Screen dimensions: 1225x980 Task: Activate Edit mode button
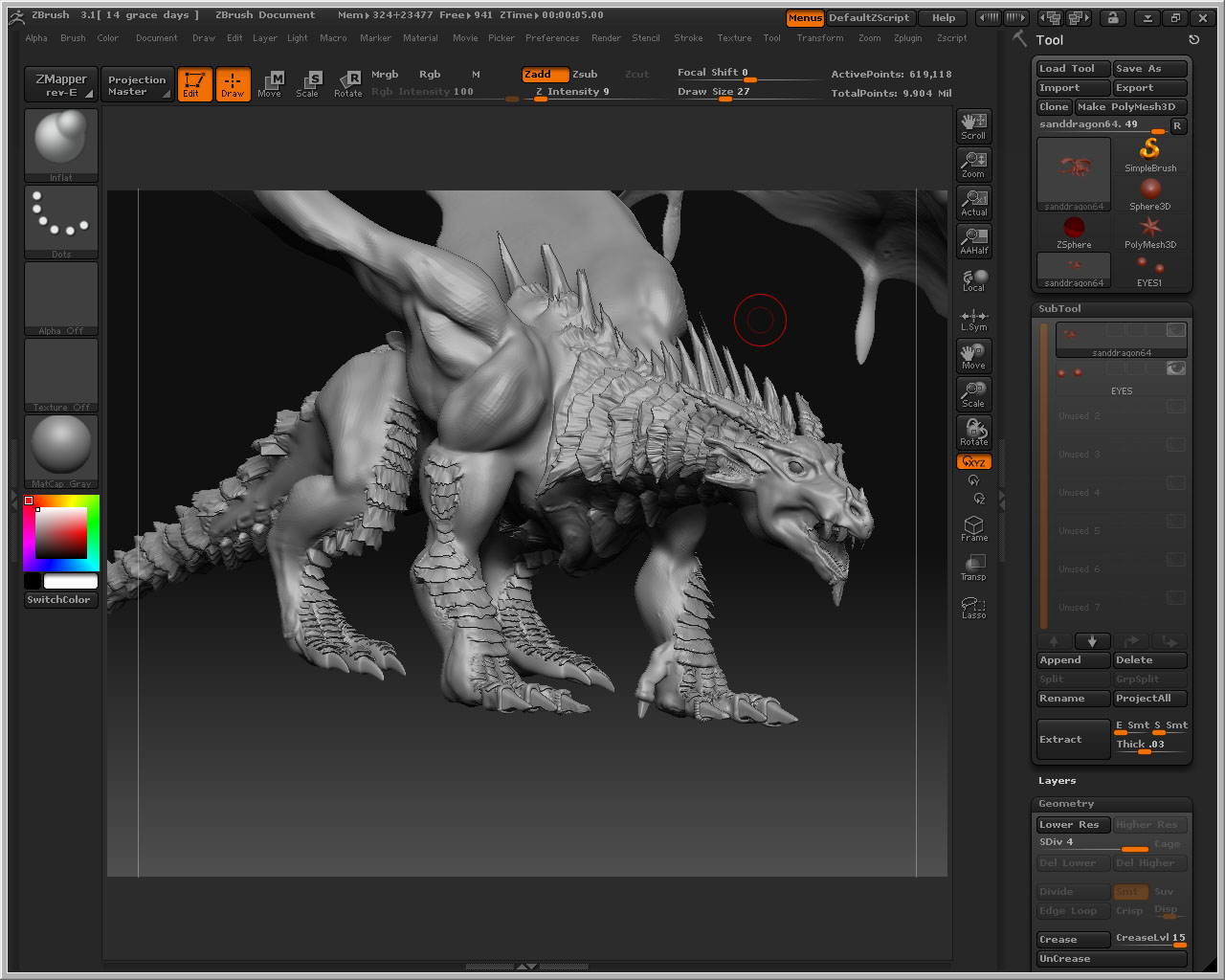(x=195, y=84)
